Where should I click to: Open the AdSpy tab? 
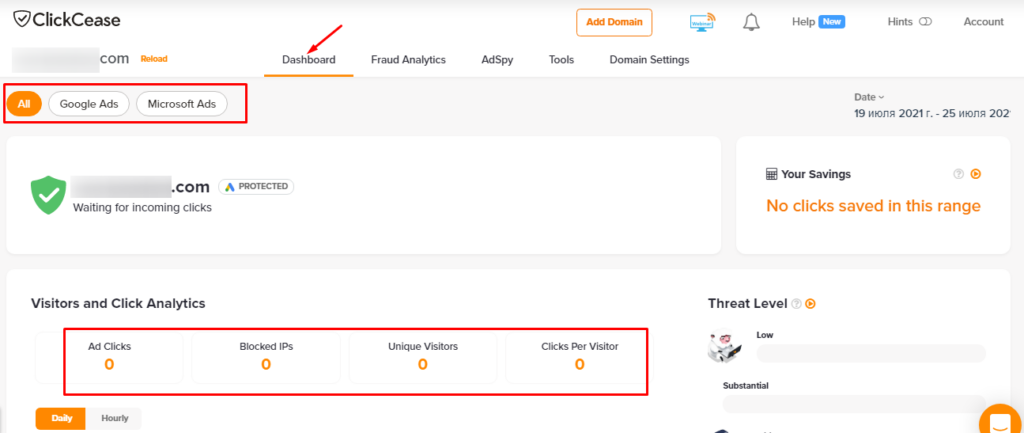[x=497, y=59]
